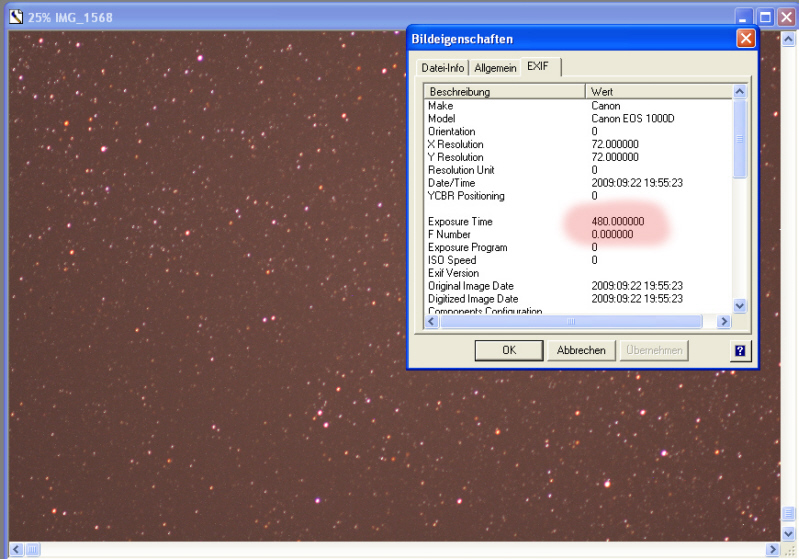
Task: Sort by the Beschreibung column header
Action: pos(504,92)
